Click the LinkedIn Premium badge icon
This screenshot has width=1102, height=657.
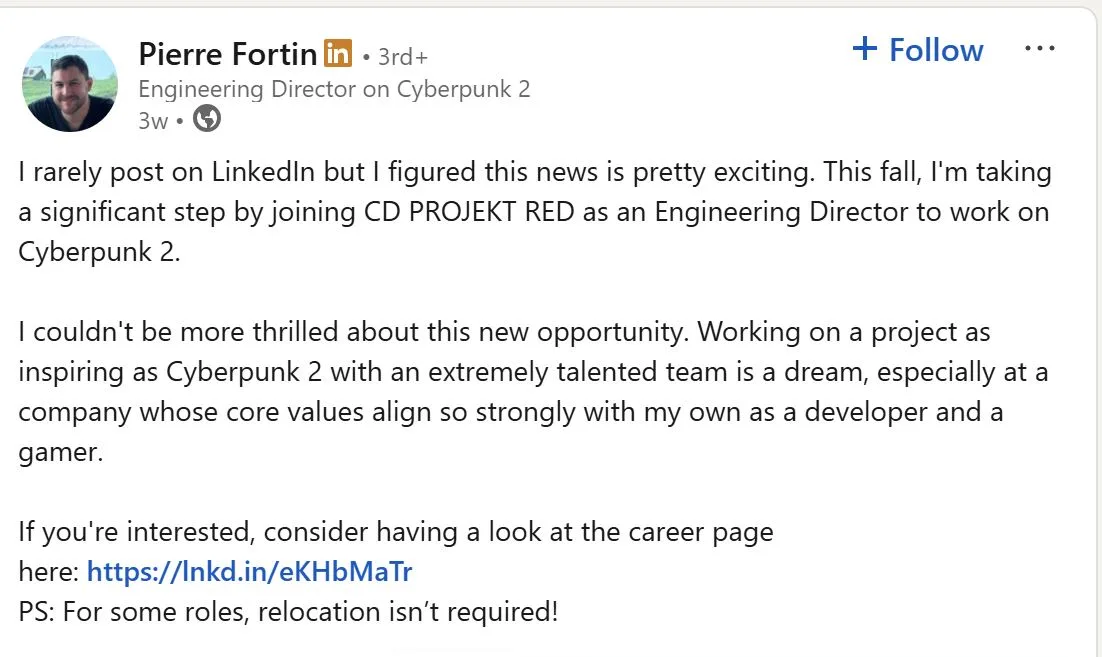click(338, 53)
